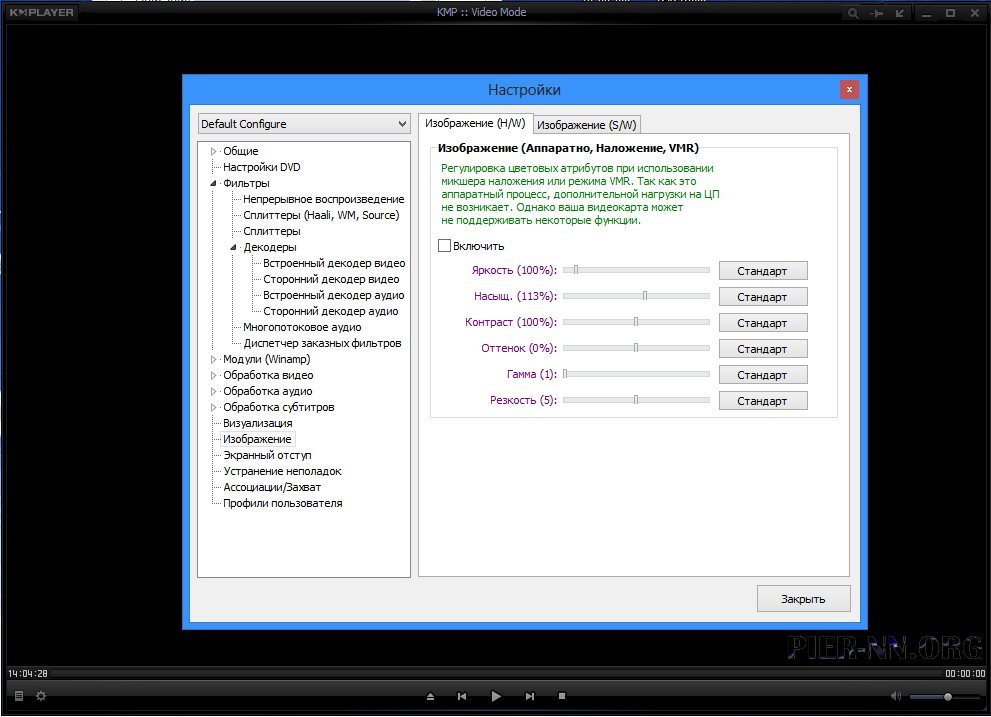Select Сторонний декодер видео item

pos(331,279)
